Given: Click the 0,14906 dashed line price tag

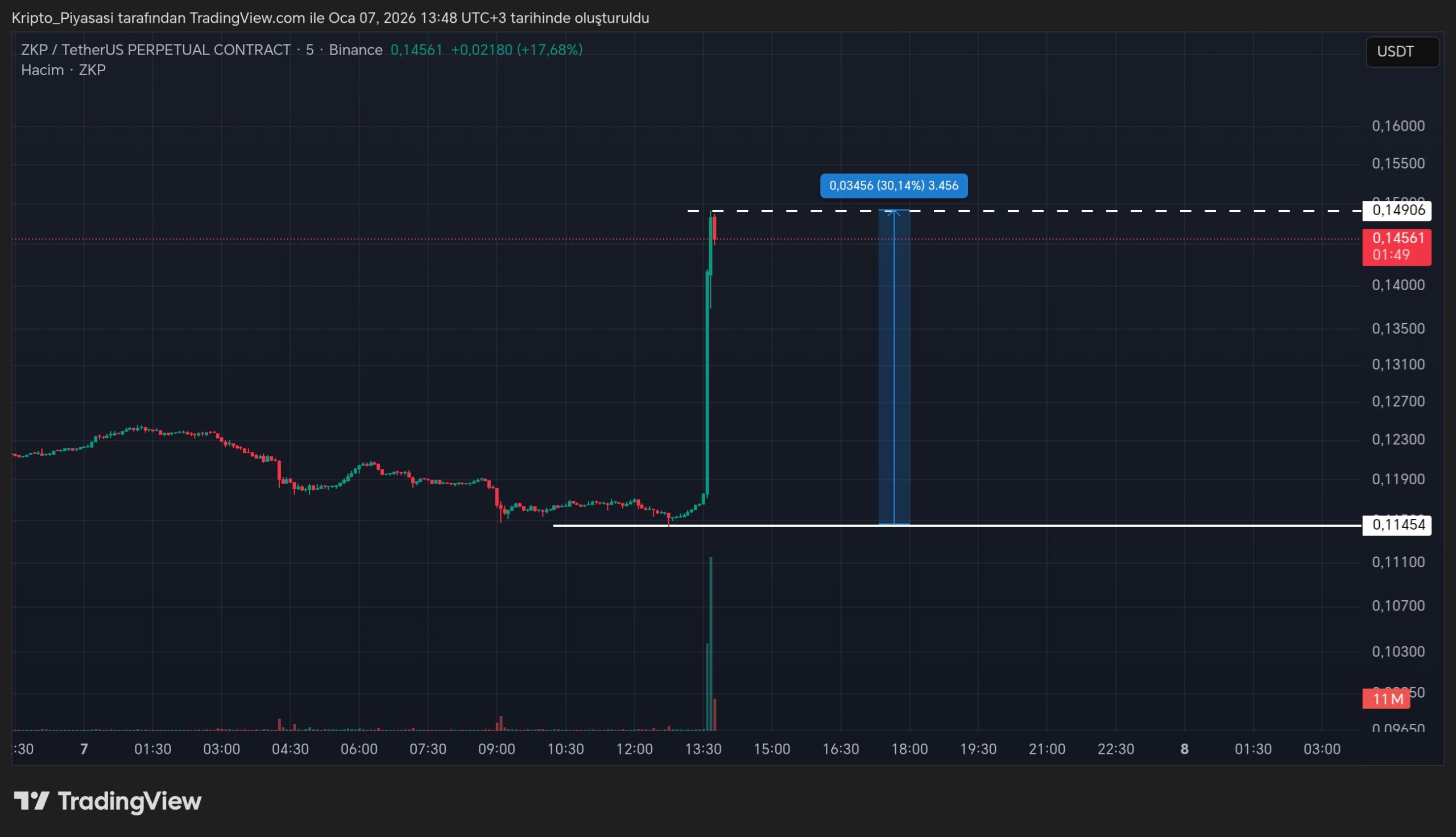Looking at the screenshot, I should coord(1397,211).
